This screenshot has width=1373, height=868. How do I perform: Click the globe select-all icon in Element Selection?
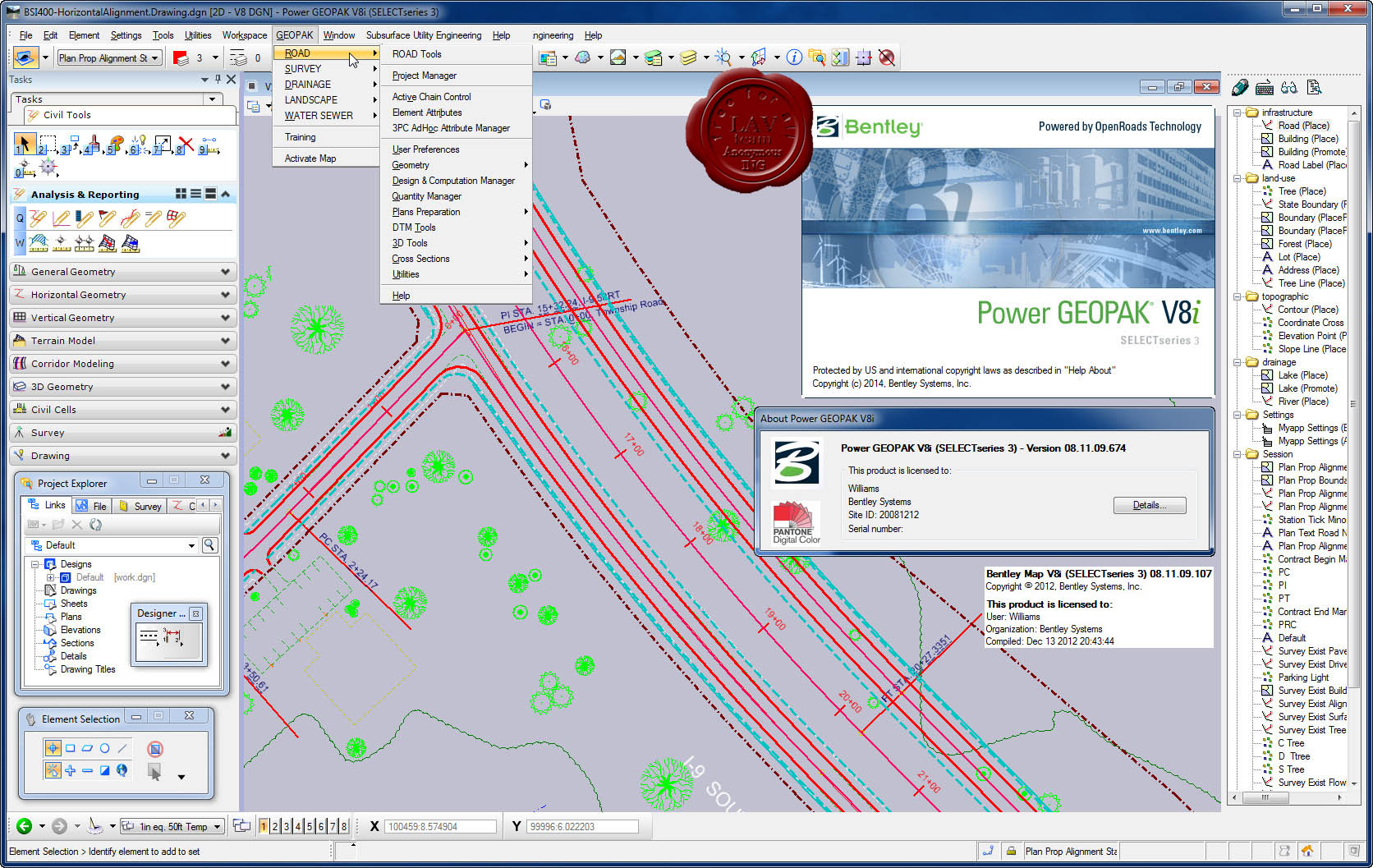click(122, 770)
